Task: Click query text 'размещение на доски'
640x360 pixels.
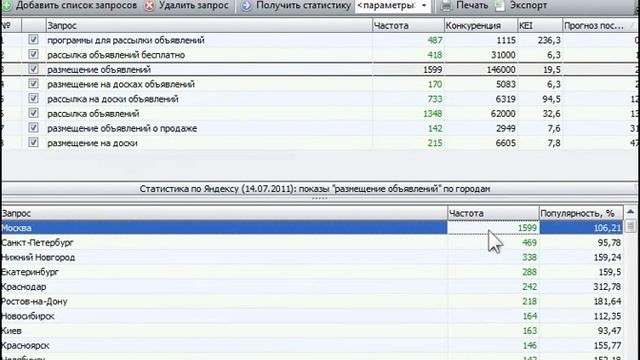Action: point(92,143)
